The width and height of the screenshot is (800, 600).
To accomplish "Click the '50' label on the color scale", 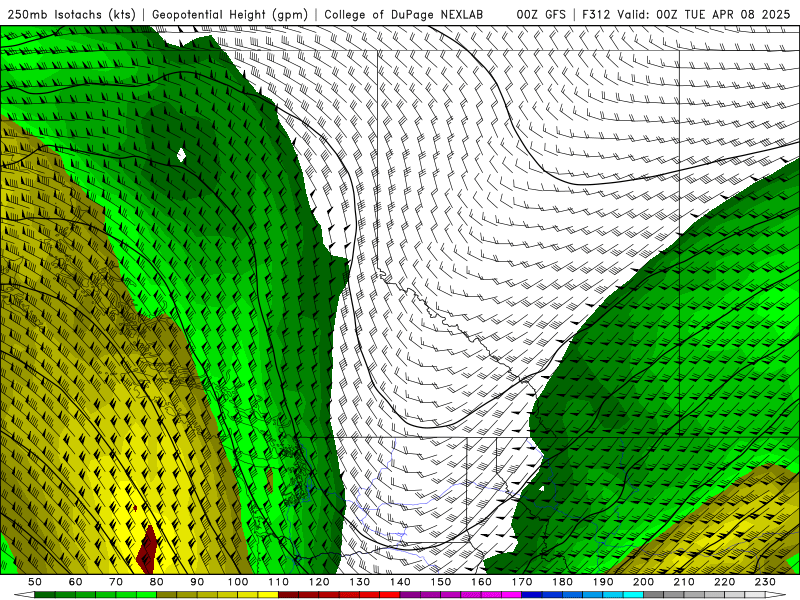I will pos(35,582).
